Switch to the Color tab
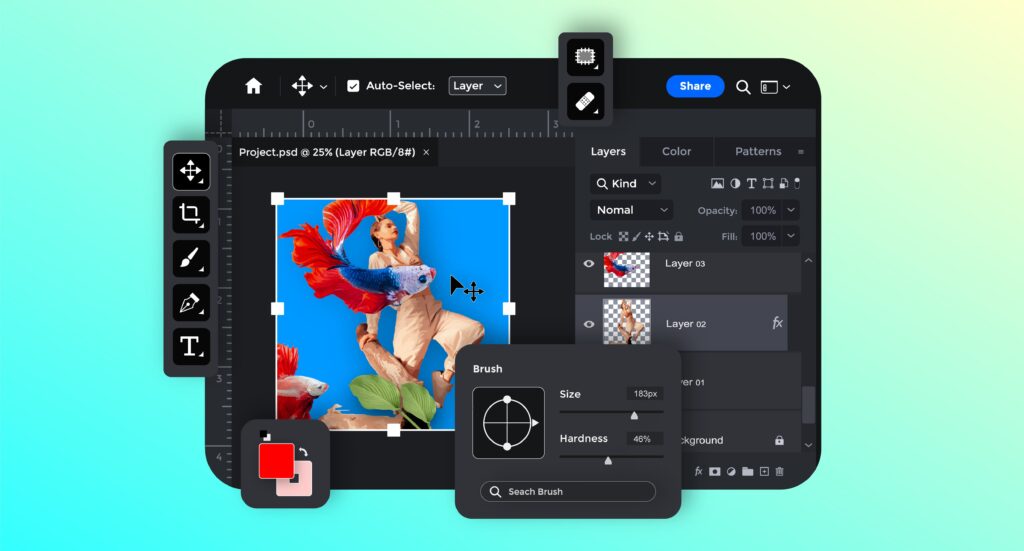 tap(676, 152)
